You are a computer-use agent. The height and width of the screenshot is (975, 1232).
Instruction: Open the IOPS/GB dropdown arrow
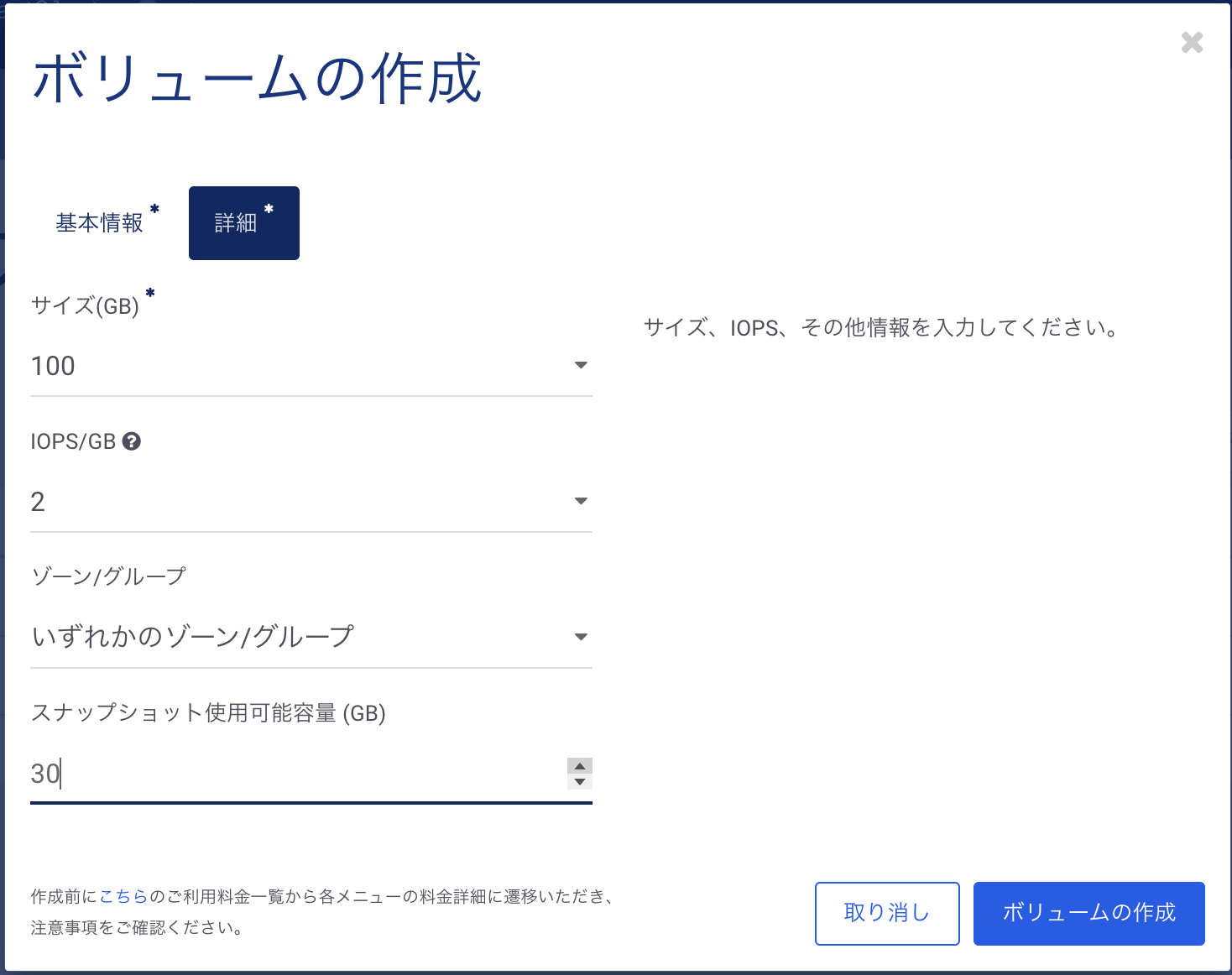click(580, 502)
